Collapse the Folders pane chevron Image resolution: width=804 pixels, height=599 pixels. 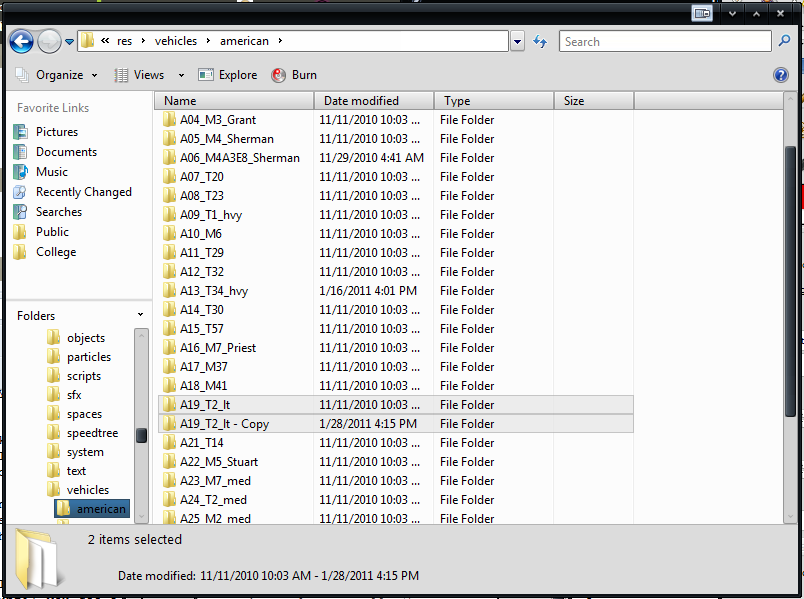(x=140, y=314)
